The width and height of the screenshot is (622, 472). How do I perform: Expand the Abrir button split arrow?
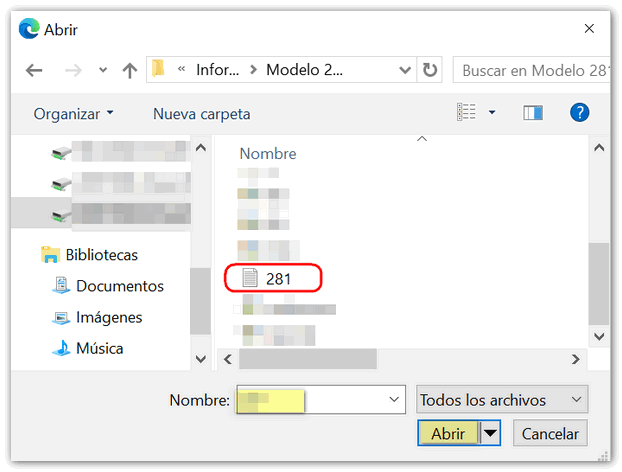(x=490, y=434)
